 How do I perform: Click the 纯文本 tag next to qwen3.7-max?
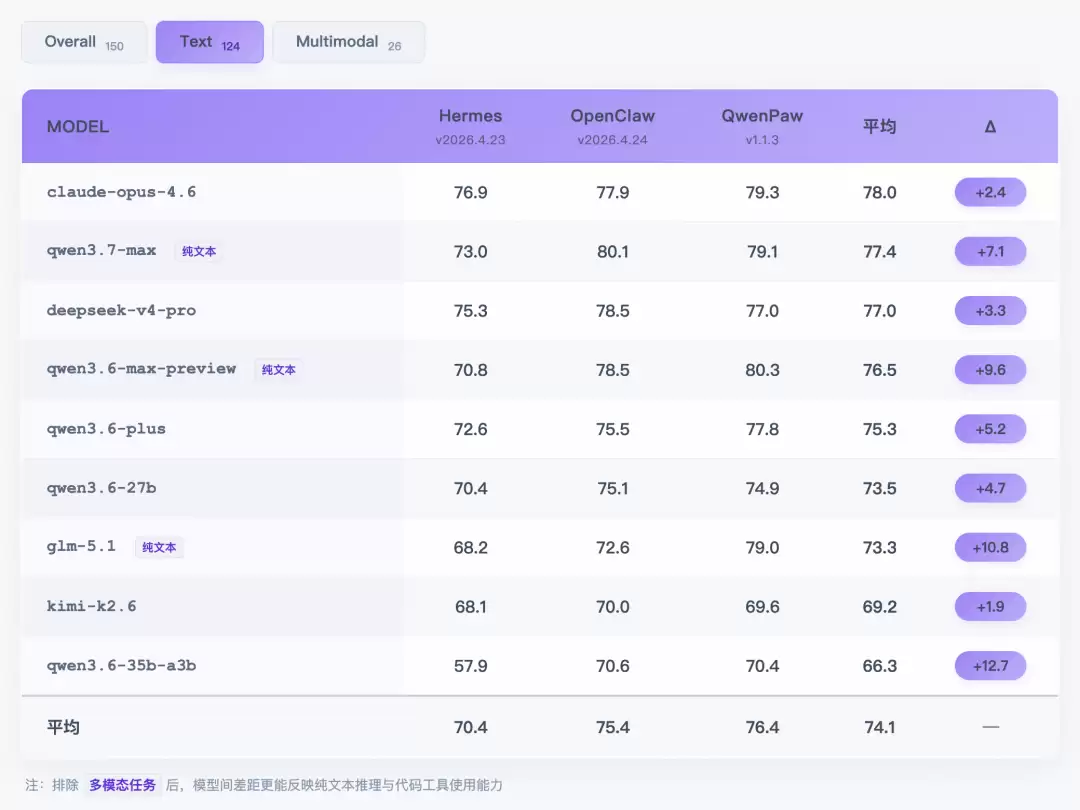point(199,251)
